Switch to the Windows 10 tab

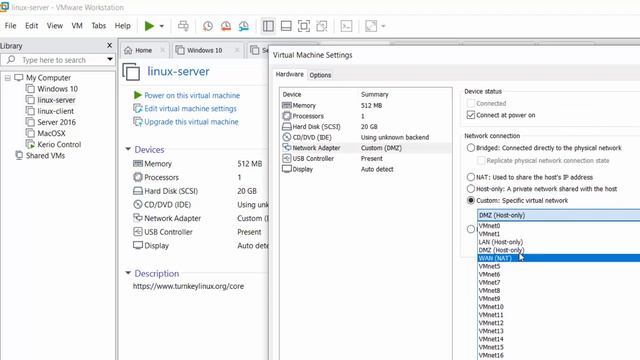point(204,50)
